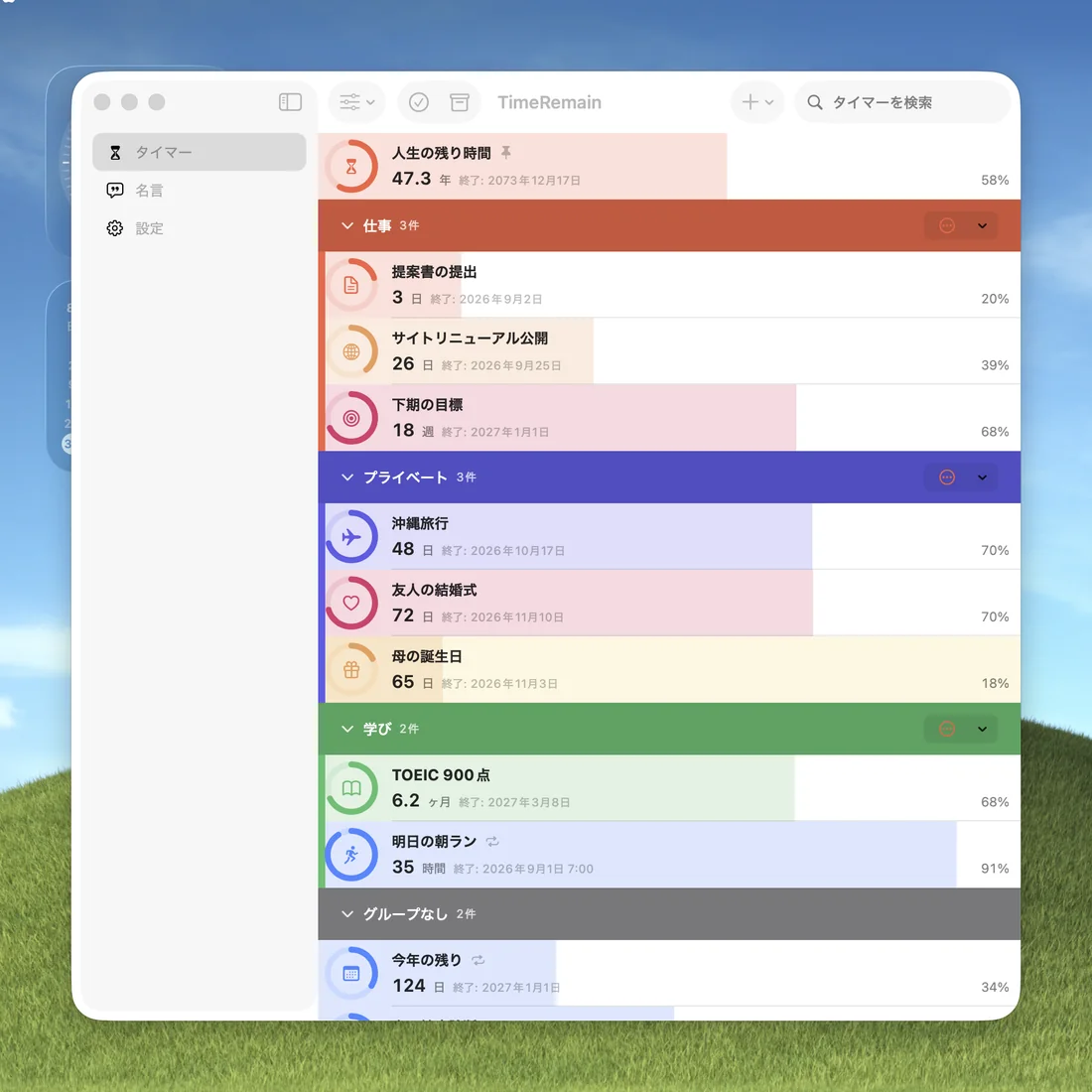This screenshot has width=1092, height=1092.
Task: Focus the タイマーを検索 search field
Action: click(x=901, y=102)
